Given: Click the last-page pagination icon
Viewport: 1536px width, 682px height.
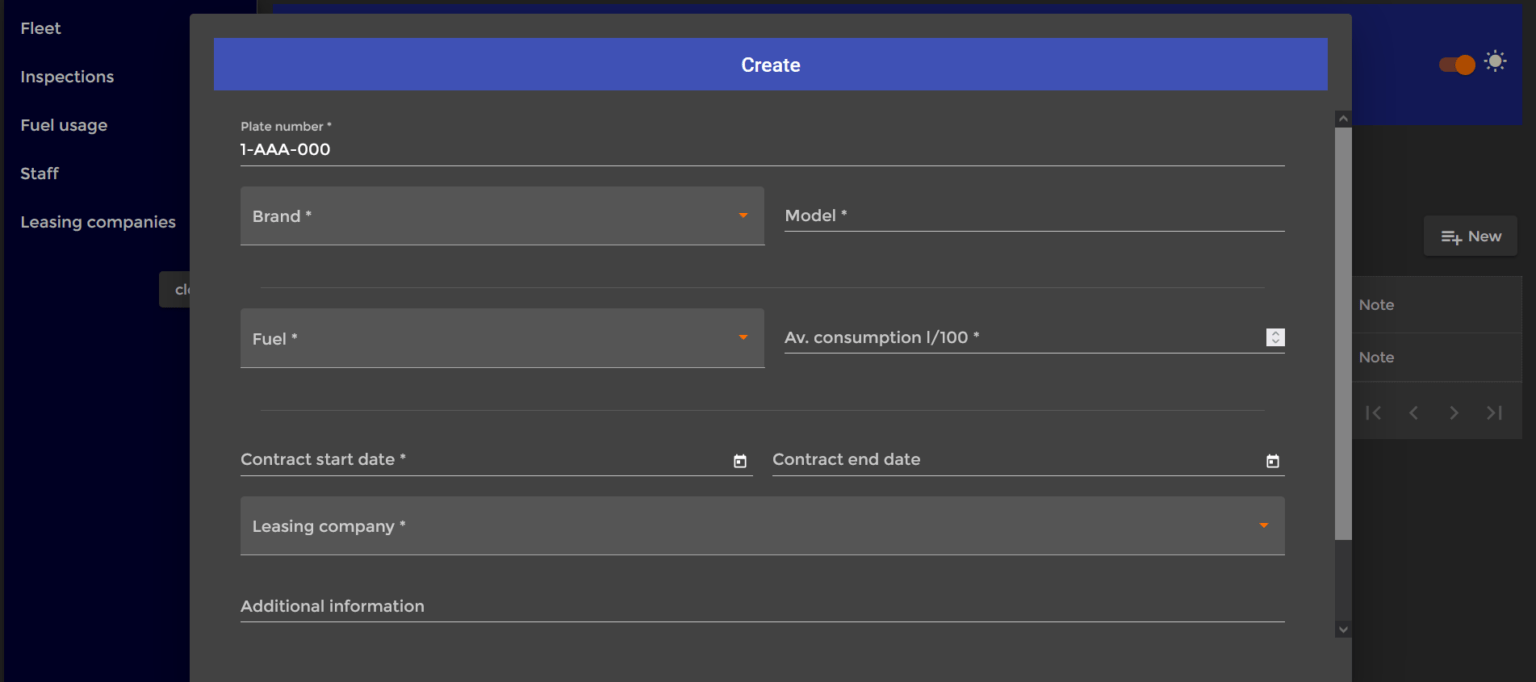Looking at the screenshot, I should point(1494,412).
